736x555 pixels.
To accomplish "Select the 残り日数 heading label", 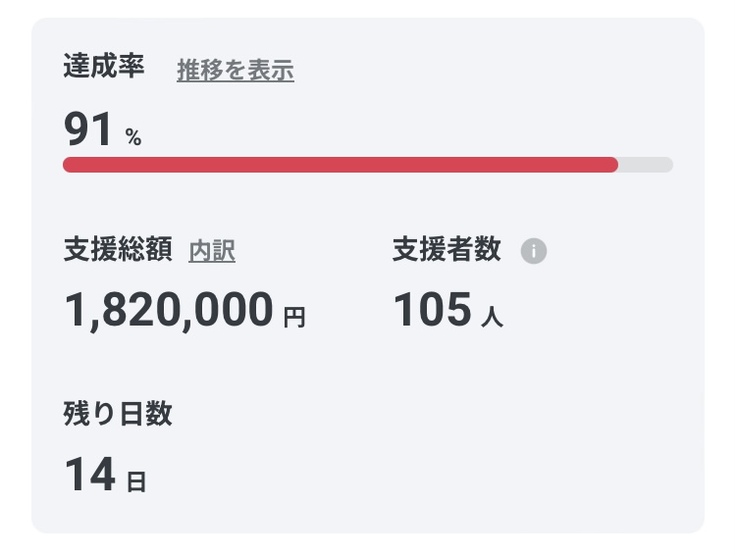I will (x=117, y=414).
